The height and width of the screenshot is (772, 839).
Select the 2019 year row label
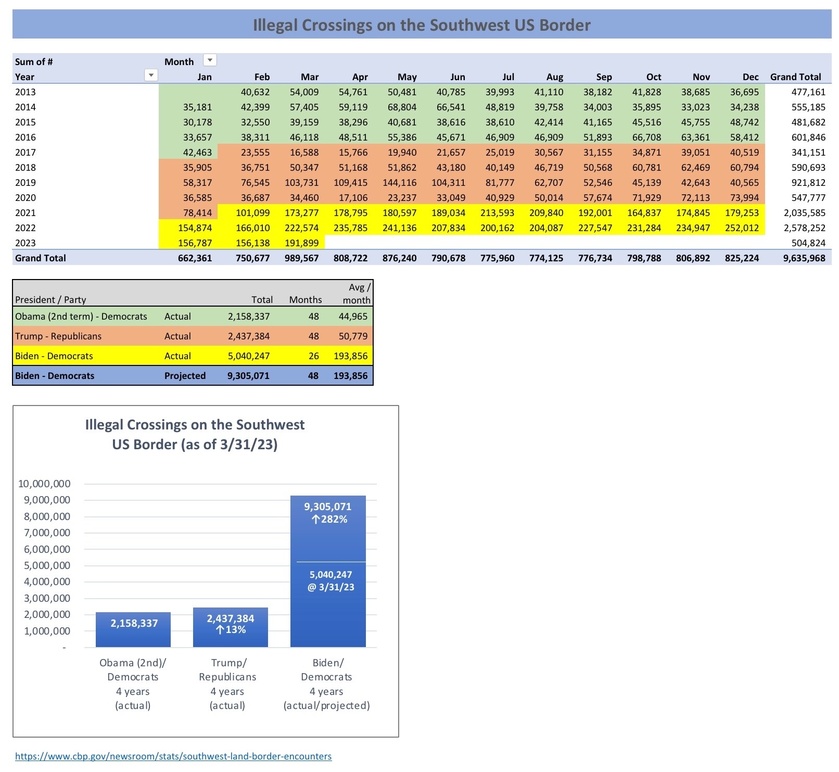point(25,182)
